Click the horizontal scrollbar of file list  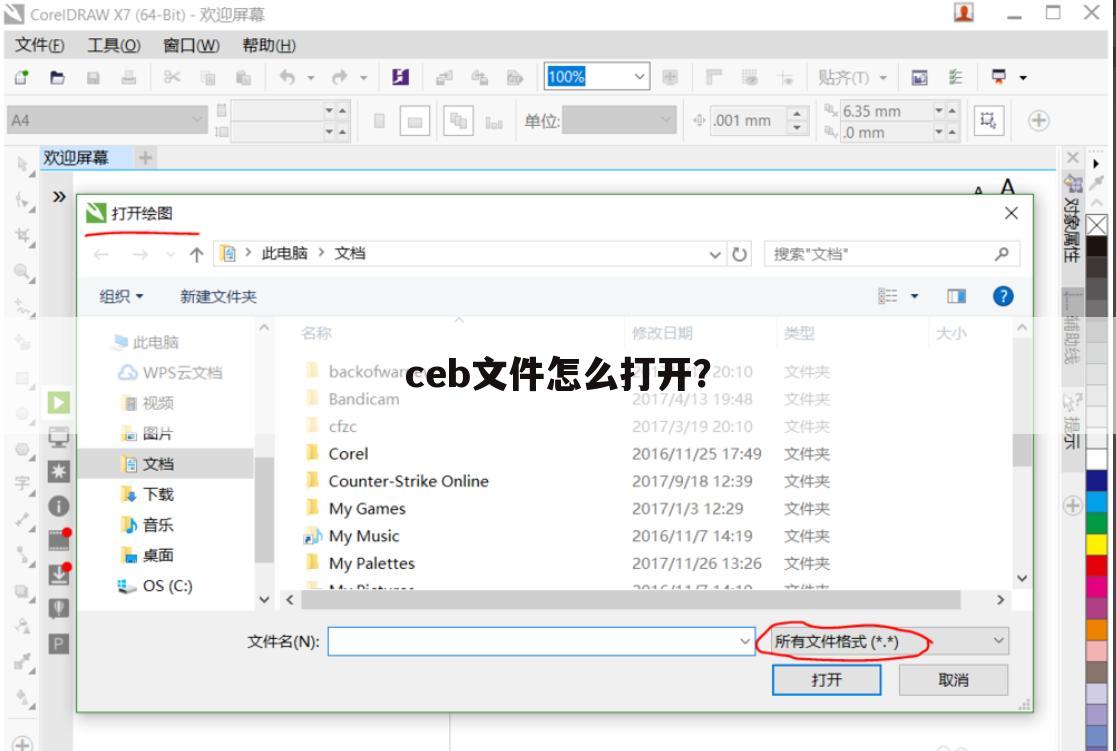(631, 600)
